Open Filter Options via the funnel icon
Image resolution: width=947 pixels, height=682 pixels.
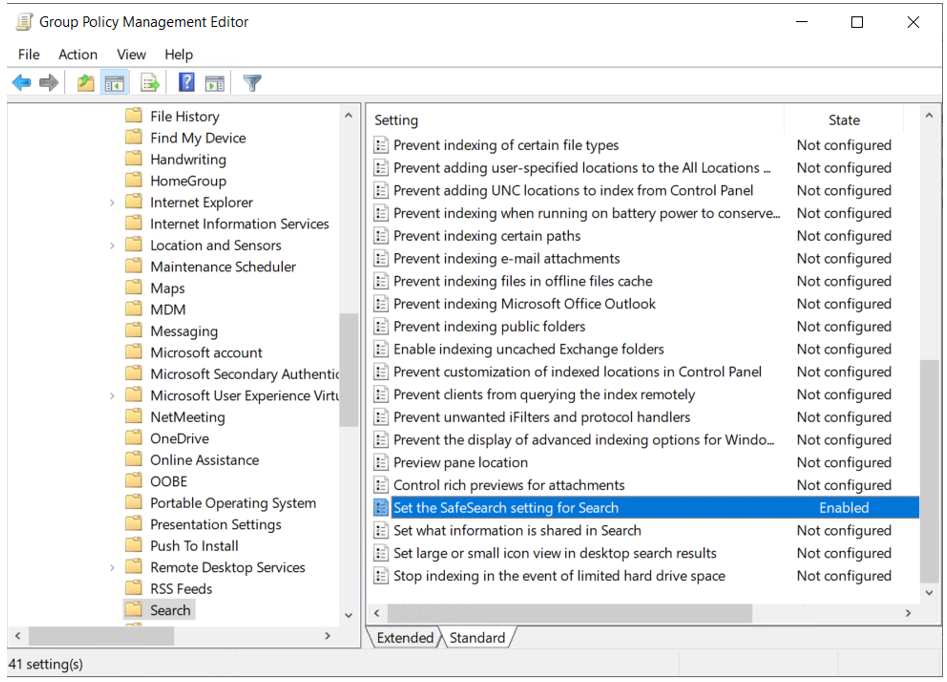coord(252,83)
